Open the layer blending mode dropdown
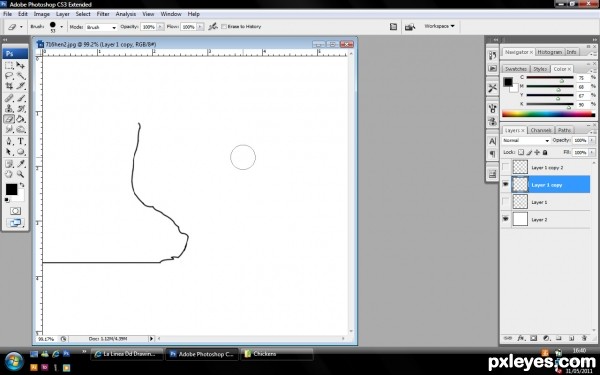600x375 pixels. pos(526,140)
